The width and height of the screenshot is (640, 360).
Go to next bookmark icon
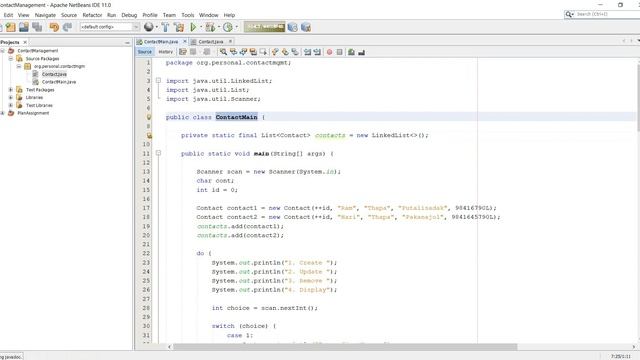(285, 52)
